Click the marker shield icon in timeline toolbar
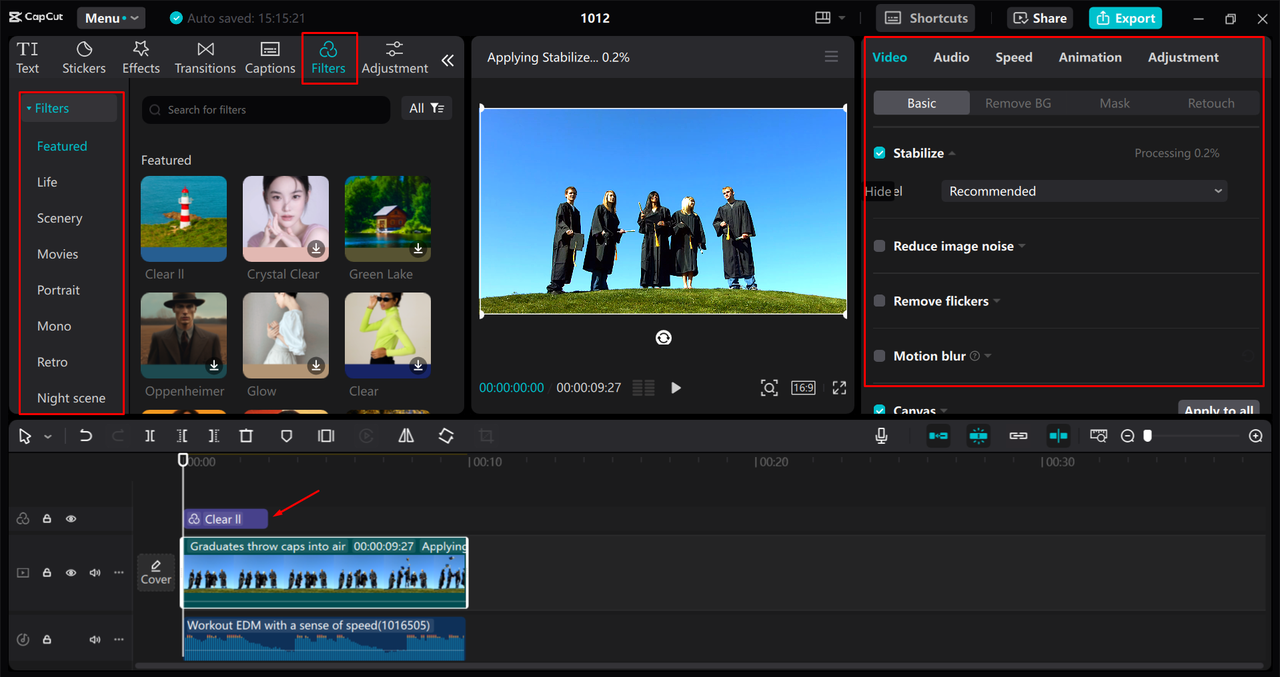Image resolution: width=1280 pixels, height=677 pixels. [286, 436]
